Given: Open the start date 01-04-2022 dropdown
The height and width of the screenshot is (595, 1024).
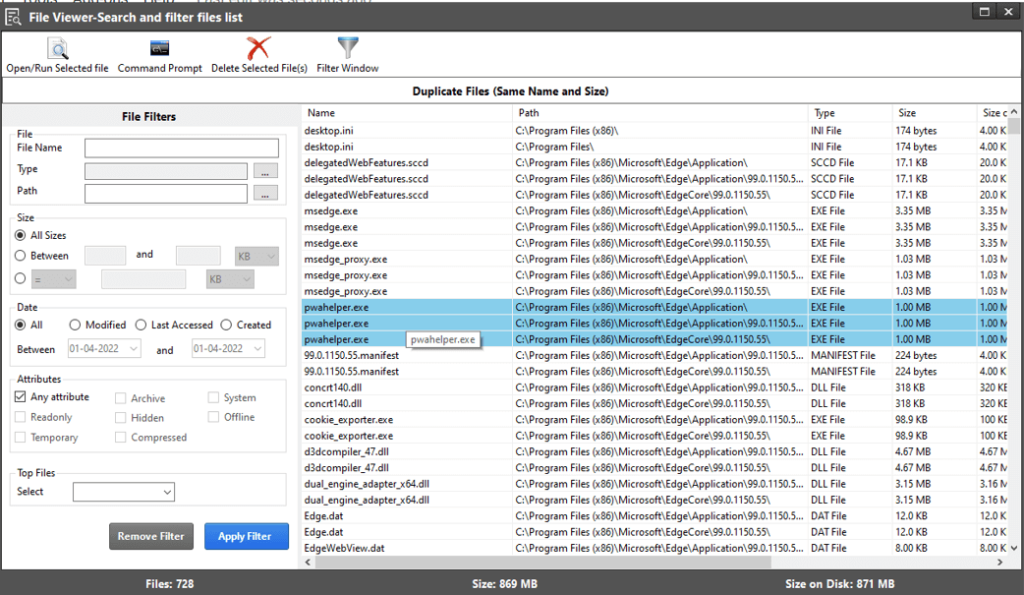Looking at the screenshot, I should coord(104,349).
